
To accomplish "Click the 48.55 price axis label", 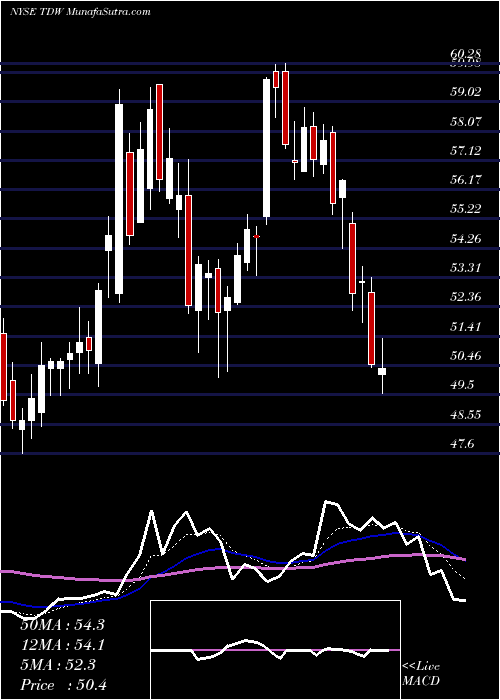I will coord(466,415).
